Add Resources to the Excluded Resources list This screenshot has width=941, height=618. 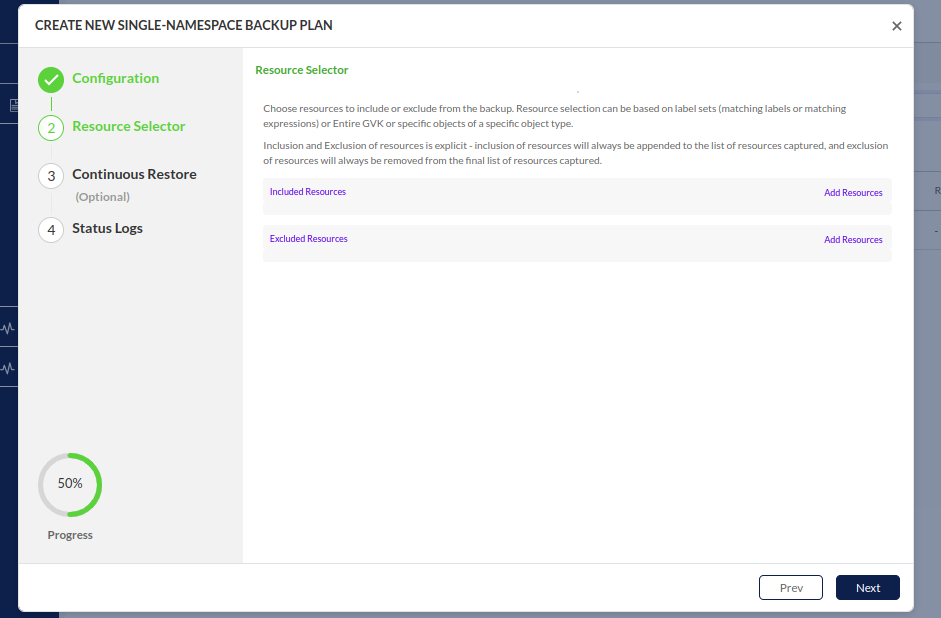point(853,240)
